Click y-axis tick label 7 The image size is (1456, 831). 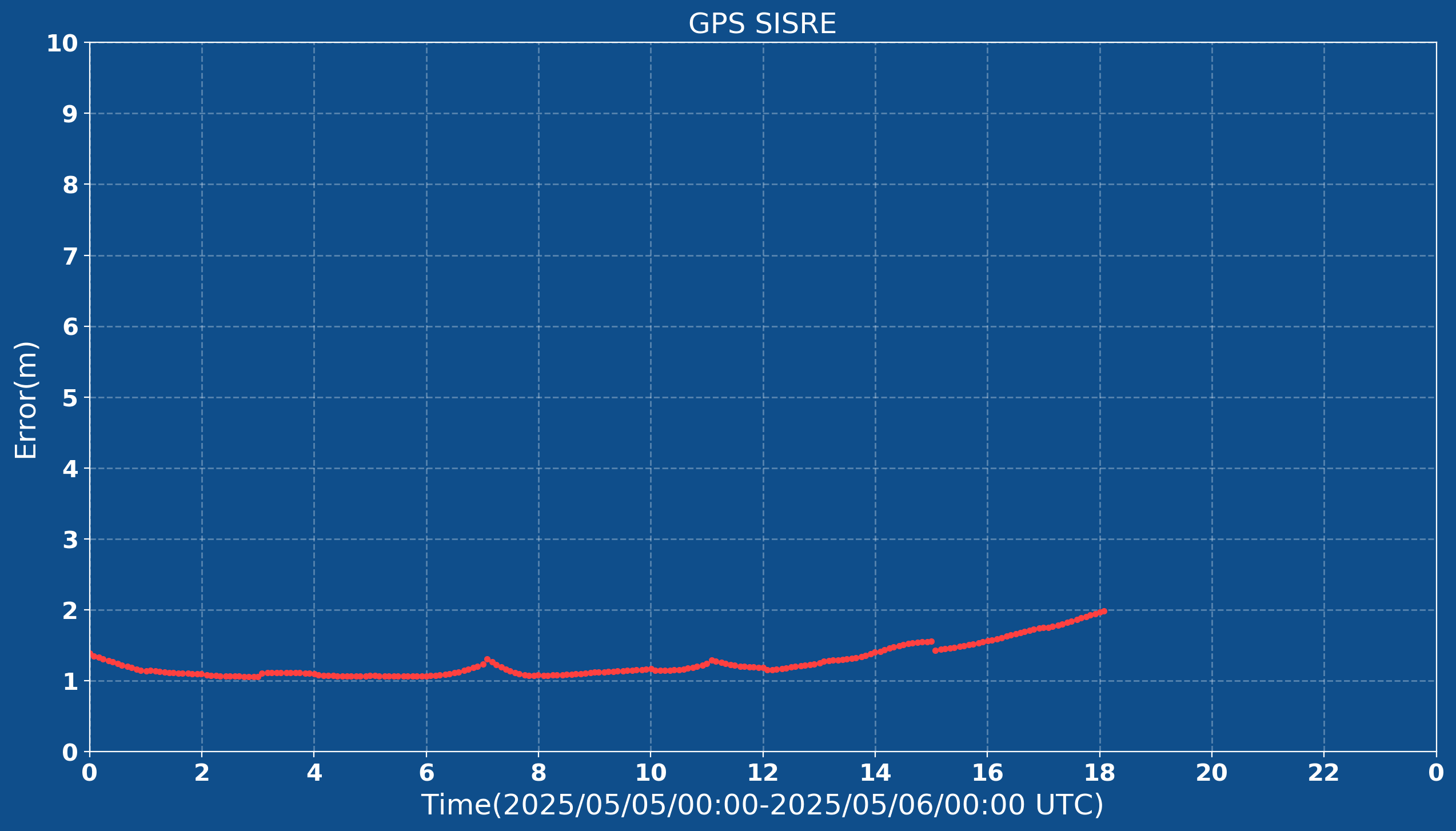click(x=70, y=257)
